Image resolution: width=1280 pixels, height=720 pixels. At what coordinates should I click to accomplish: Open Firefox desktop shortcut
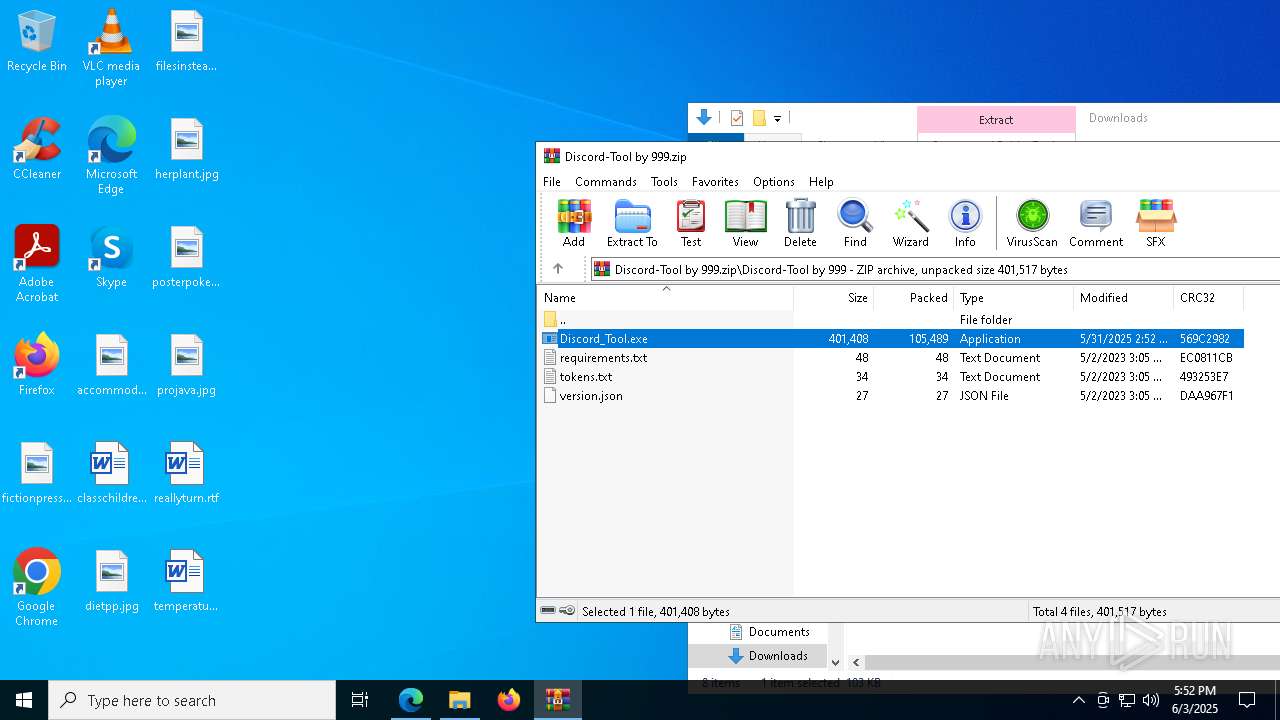pyautogui.click(x=37, y=365)
